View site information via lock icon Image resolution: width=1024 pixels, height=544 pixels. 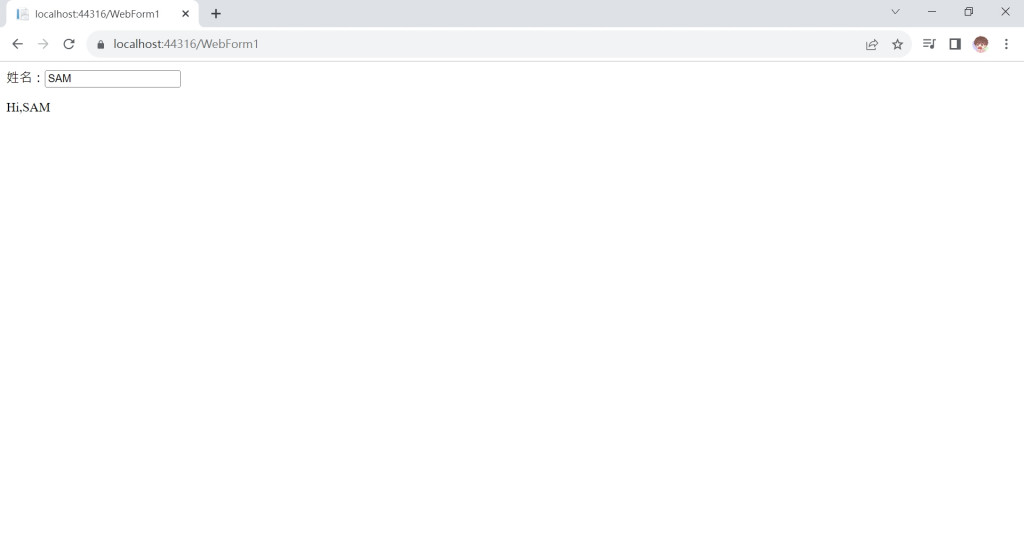point(101,44)
